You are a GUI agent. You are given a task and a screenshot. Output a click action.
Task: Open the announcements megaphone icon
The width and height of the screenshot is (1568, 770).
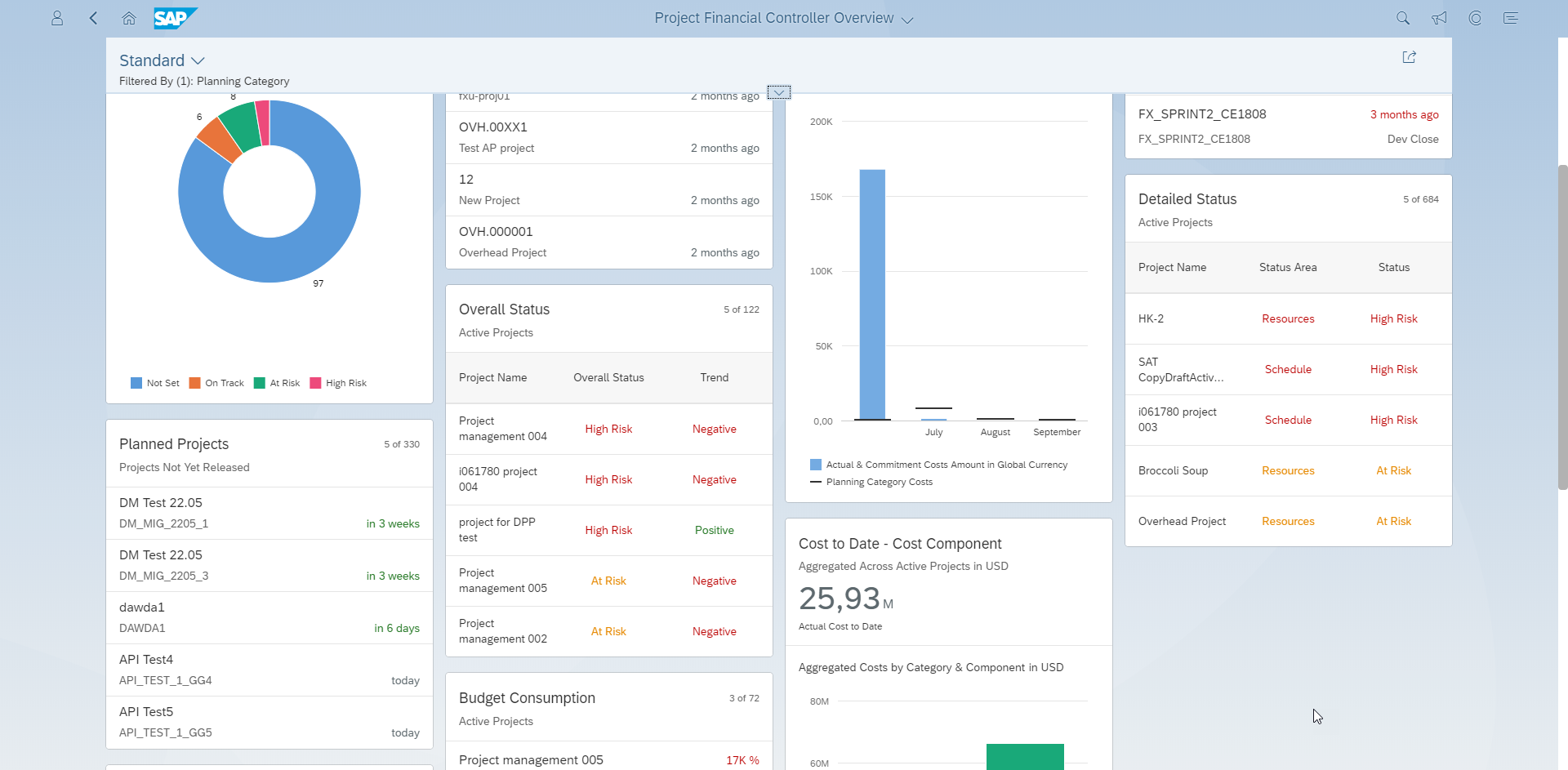(x=1439, y=18)
